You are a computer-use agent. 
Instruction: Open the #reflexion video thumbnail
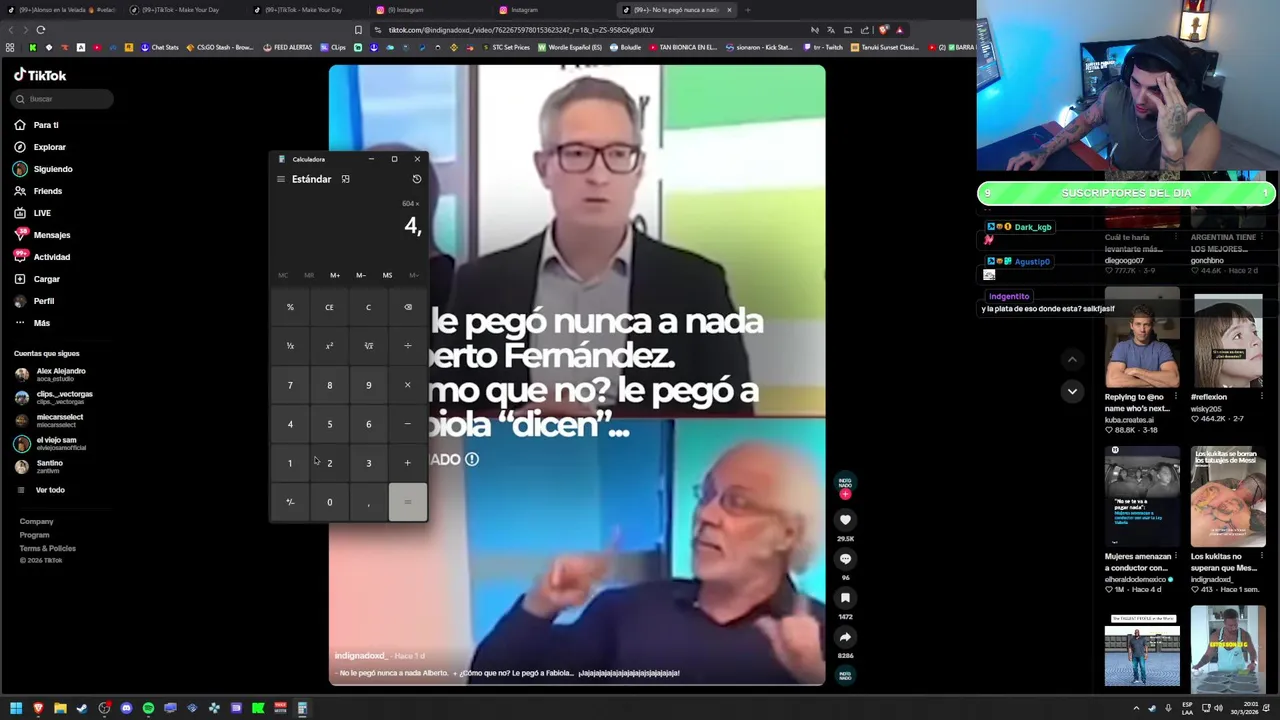(1228, 341)
